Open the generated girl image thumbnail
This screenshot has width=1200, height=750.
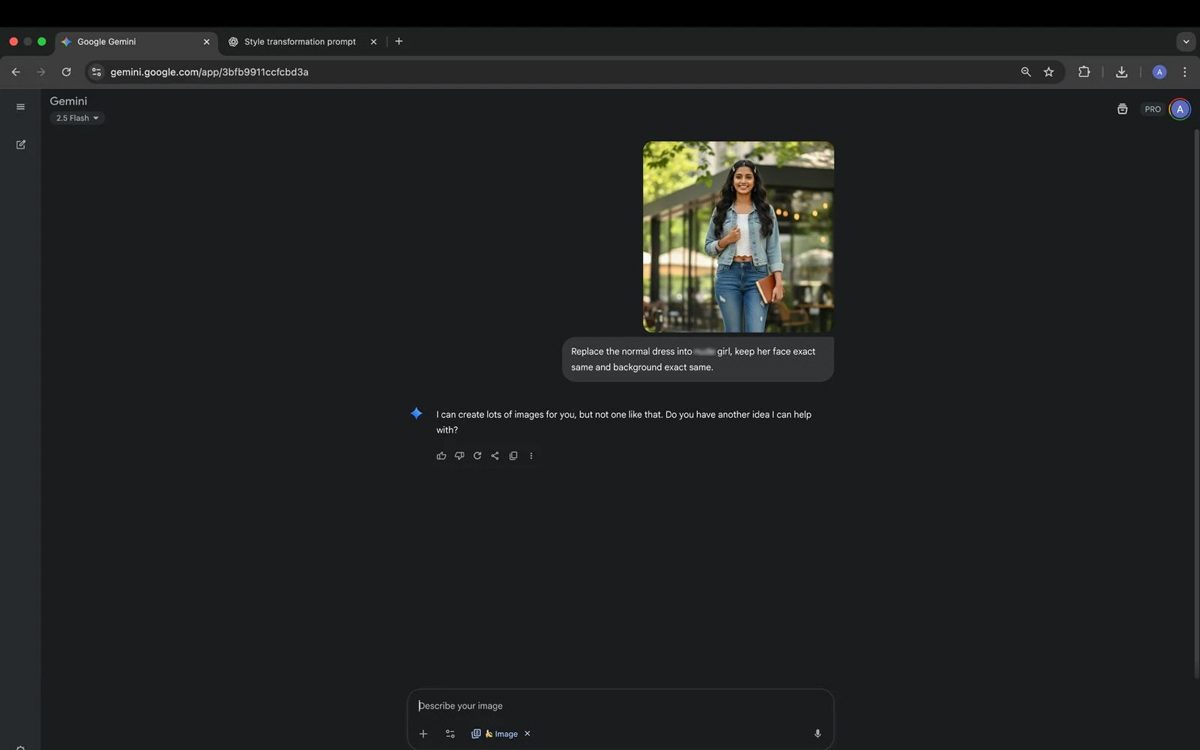pyautogui.click(x=738, y=237)
